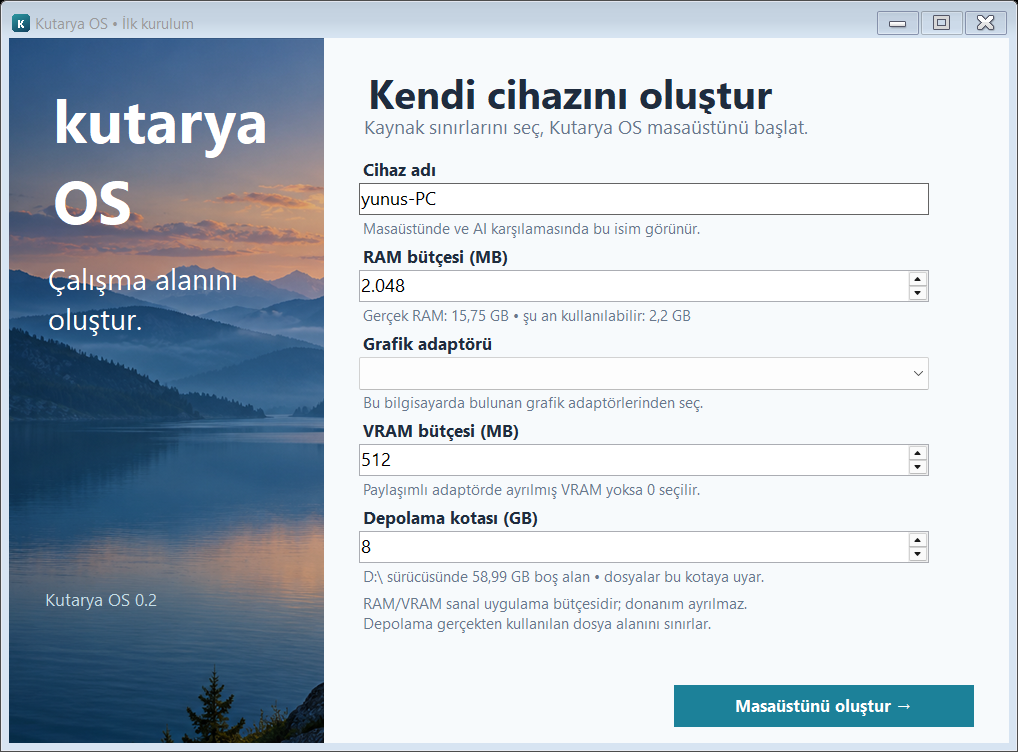Click the 'kutarya OS' logo text
Screen dimensions: 1018x752
pyautogui.click(x=160, y=162)
